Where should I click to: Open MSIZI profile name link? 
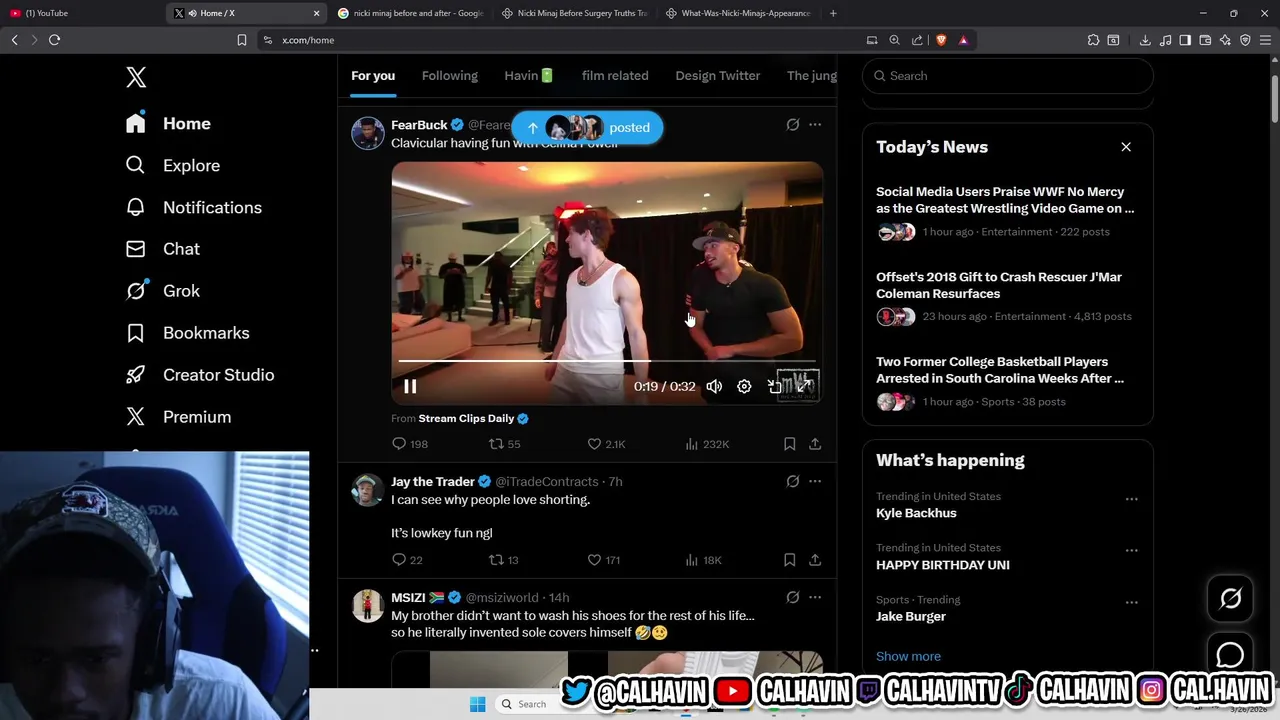[408, 598]
